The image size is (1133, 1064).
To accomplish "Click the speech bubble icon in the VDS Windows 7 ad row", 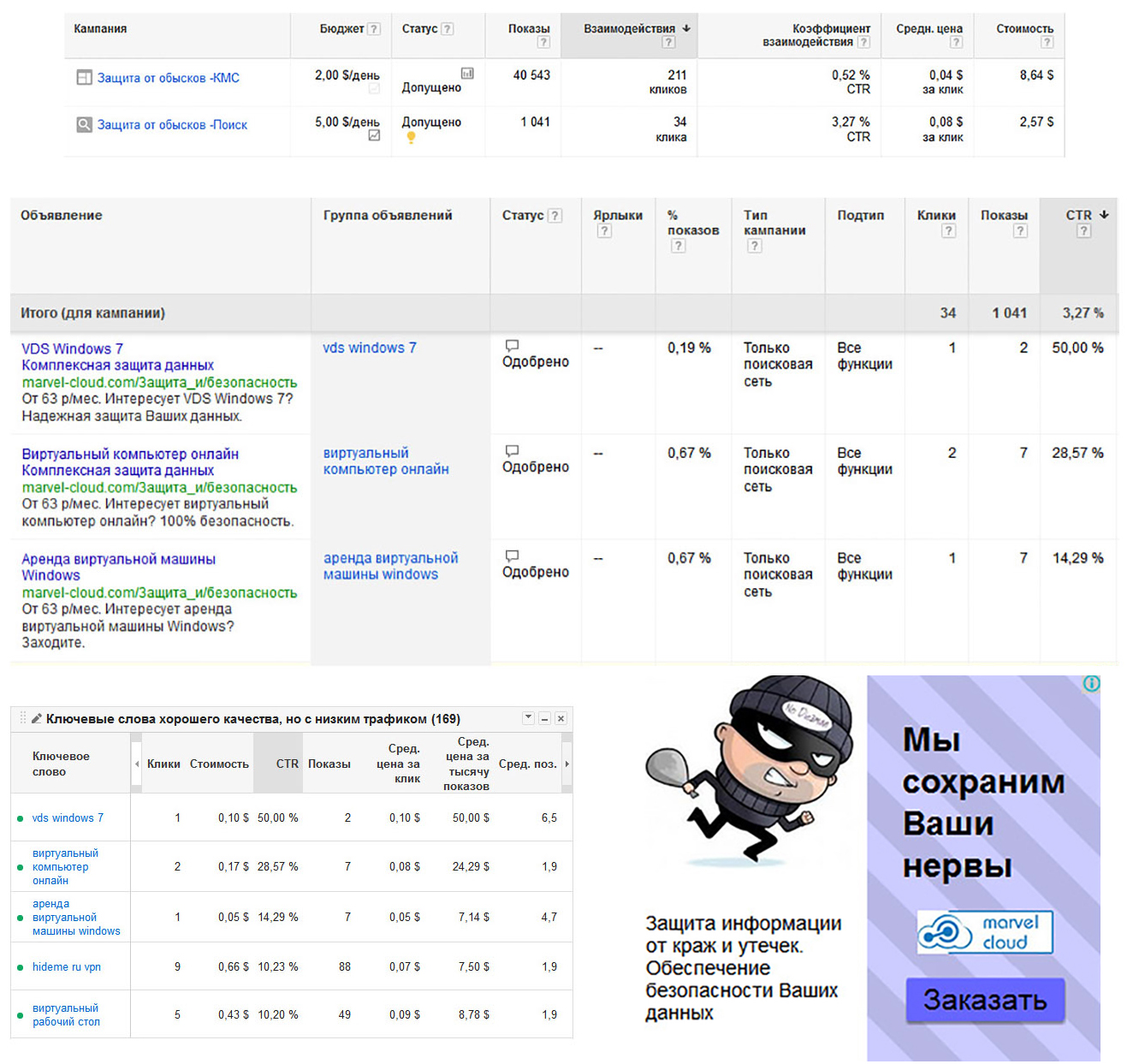I will [512, 346].
